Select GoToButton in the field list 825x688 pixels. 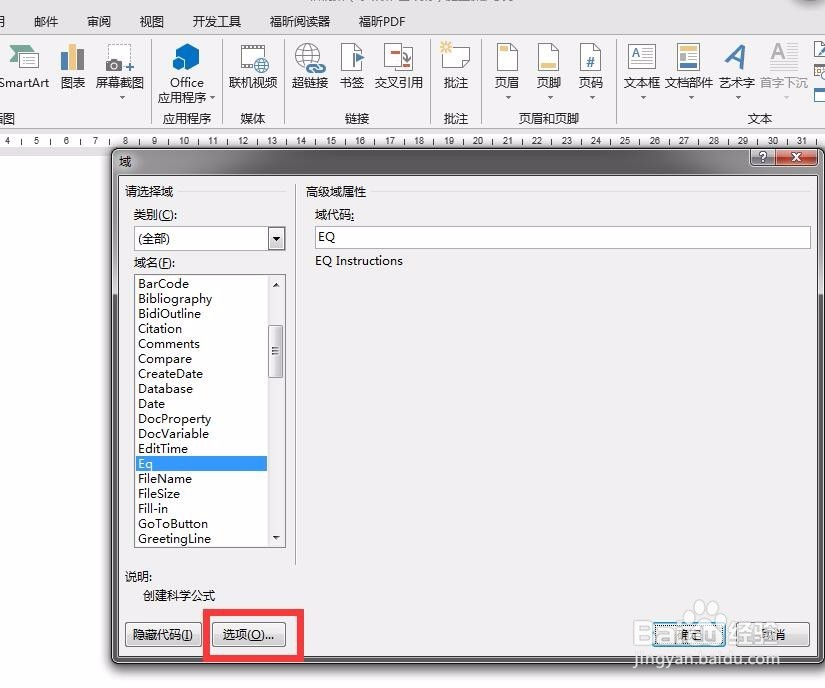(173, 524)
